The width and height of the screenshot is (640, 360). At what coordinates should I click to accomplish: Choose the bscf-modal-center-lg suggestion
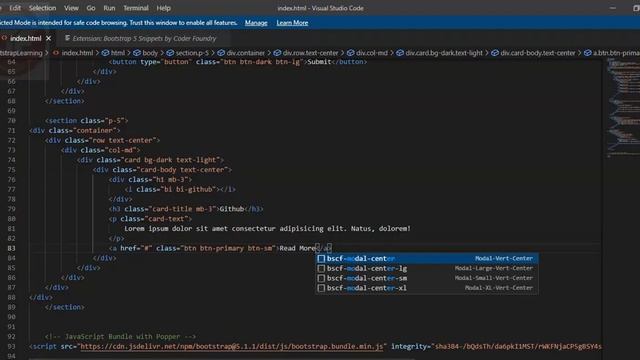427,268
